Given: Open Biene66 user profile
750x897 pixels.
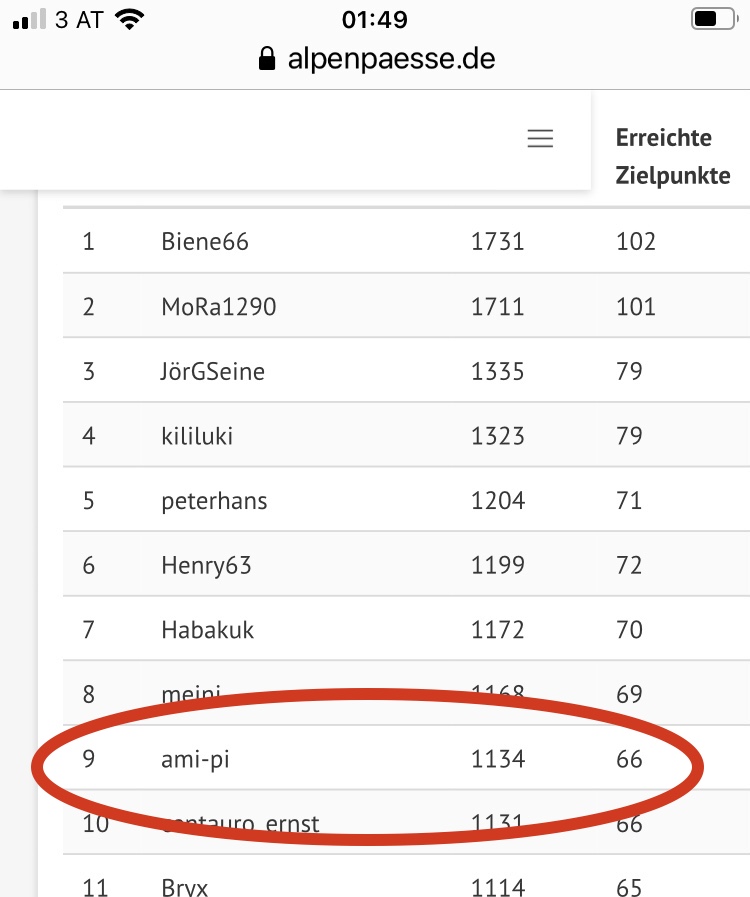Looking at the screenshot, I should coord(205,241).
